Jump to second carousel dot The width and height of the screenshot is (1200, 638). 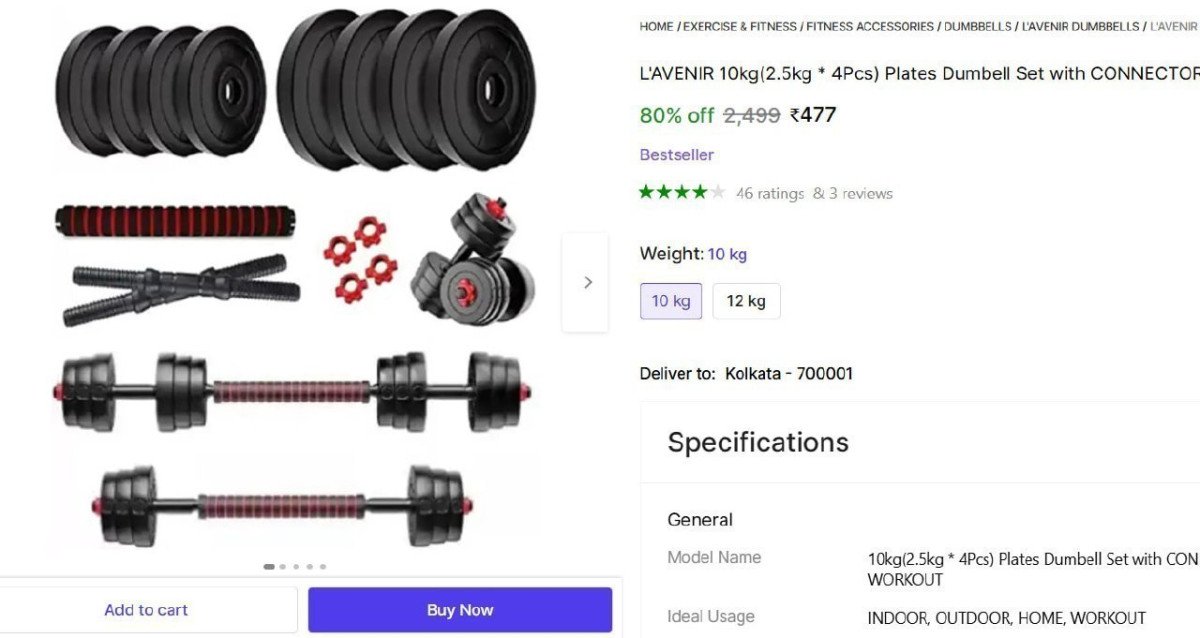pos(283,566)
